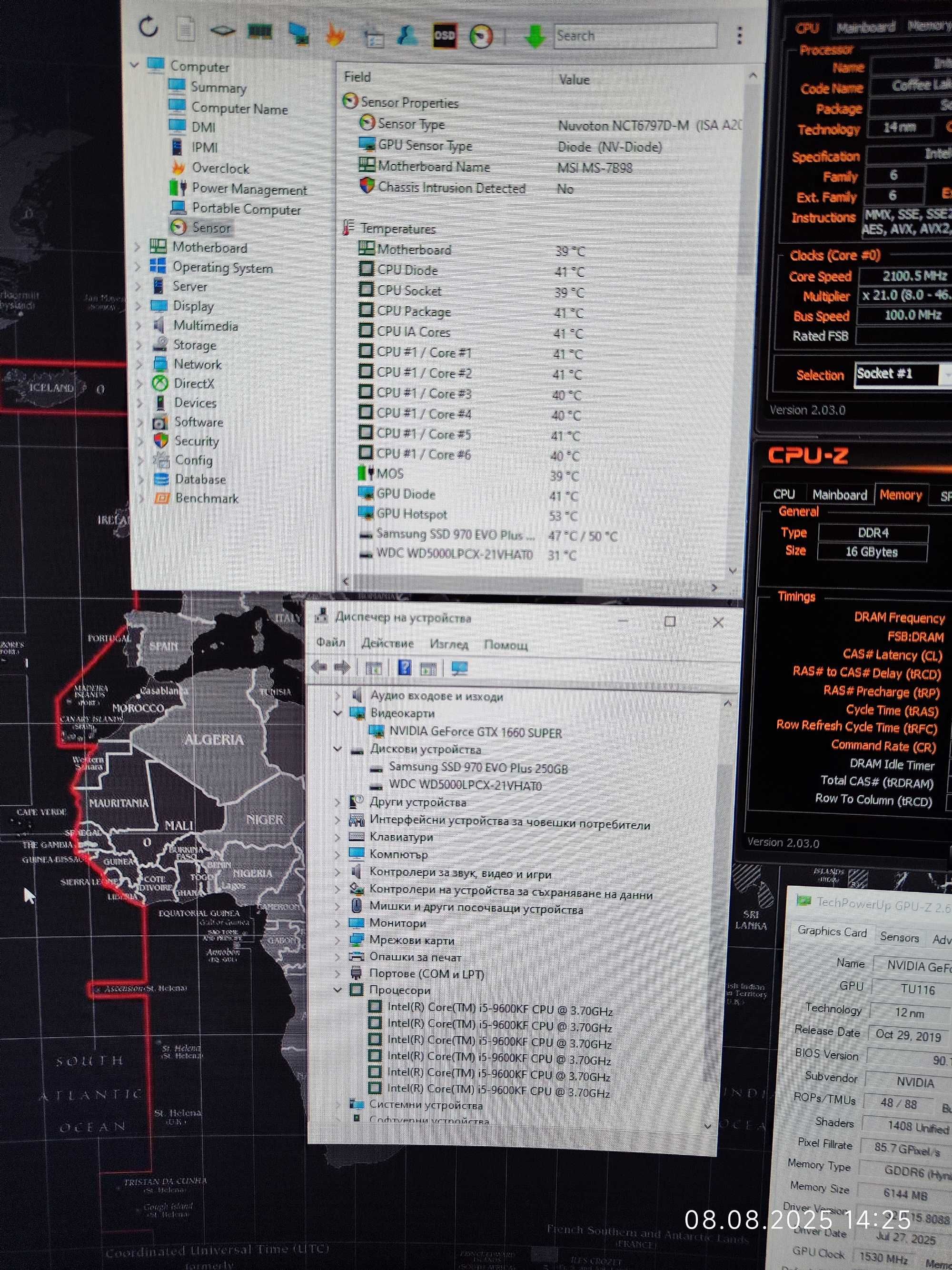Image resolution: width=952 pixels, height=1270 pixels.
Task: Collapse the Видеокарти category
Action: click(337, 713)
